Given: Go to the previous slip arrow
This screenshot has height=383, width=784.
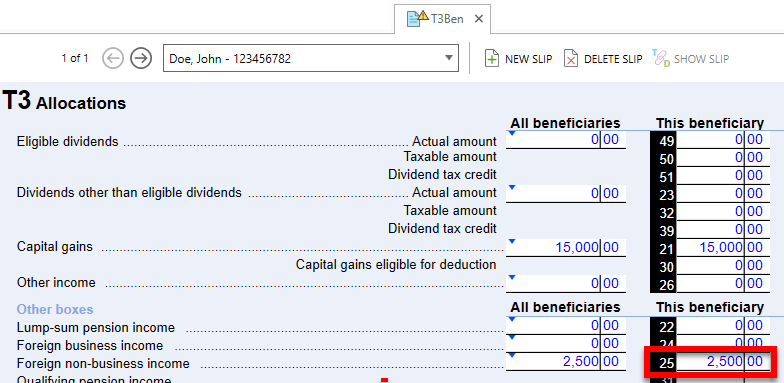Looking at the screenshot, I should (x=113, y=58).
